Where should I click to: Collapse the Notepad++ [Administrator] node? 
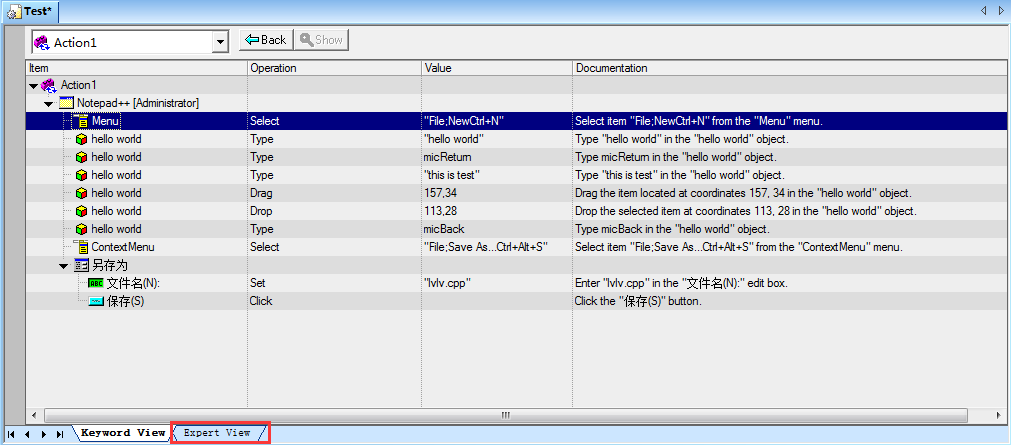pos(48,103)
